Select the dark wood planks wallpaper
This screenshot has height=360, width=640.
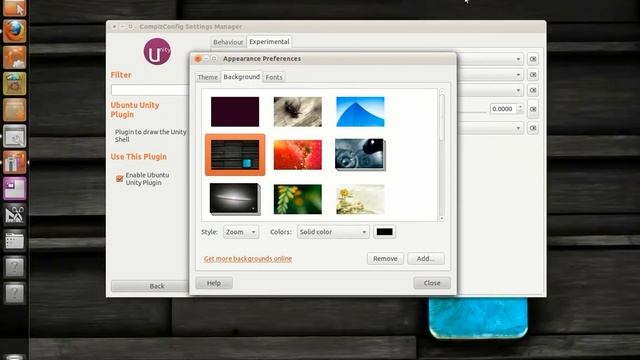tap(235, 155)
